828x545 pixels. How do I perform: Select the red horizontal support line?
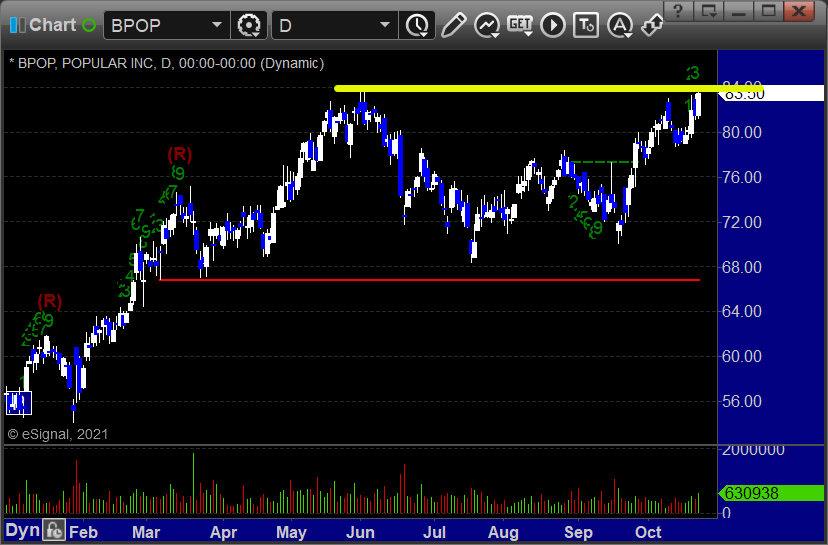pos(429,280)
